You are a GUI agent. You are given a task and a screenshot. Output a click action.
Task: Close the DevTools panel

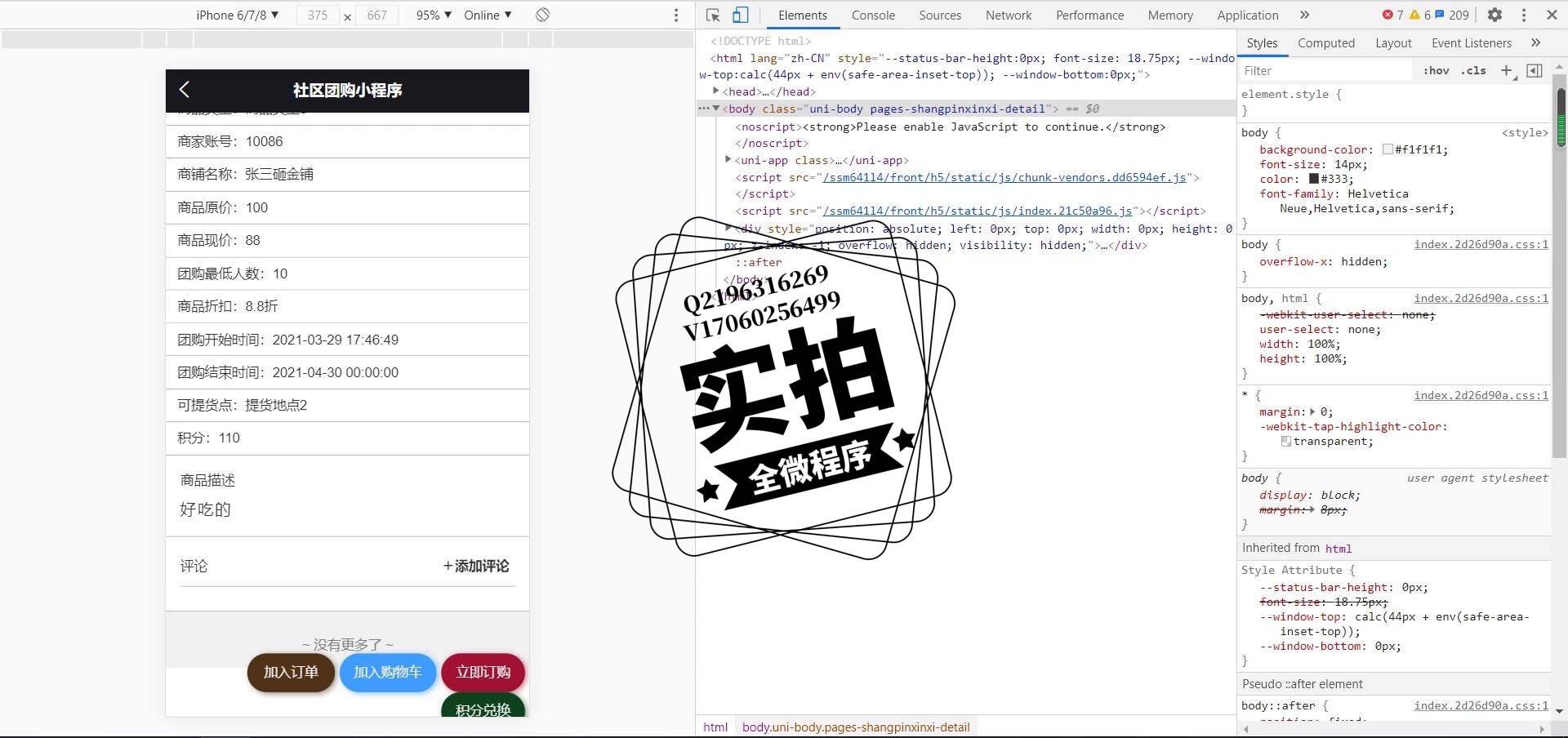(1552, 15)
